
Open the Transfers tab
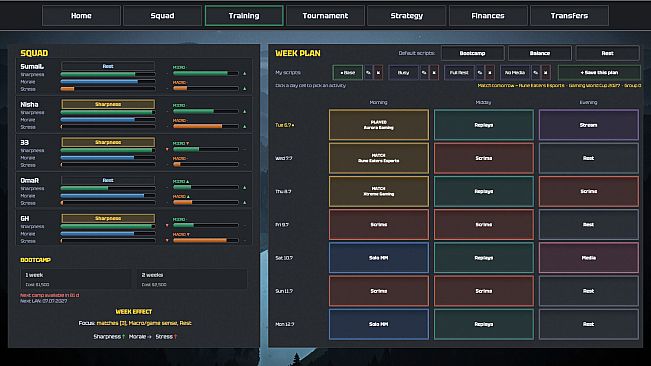coord(569,16)
